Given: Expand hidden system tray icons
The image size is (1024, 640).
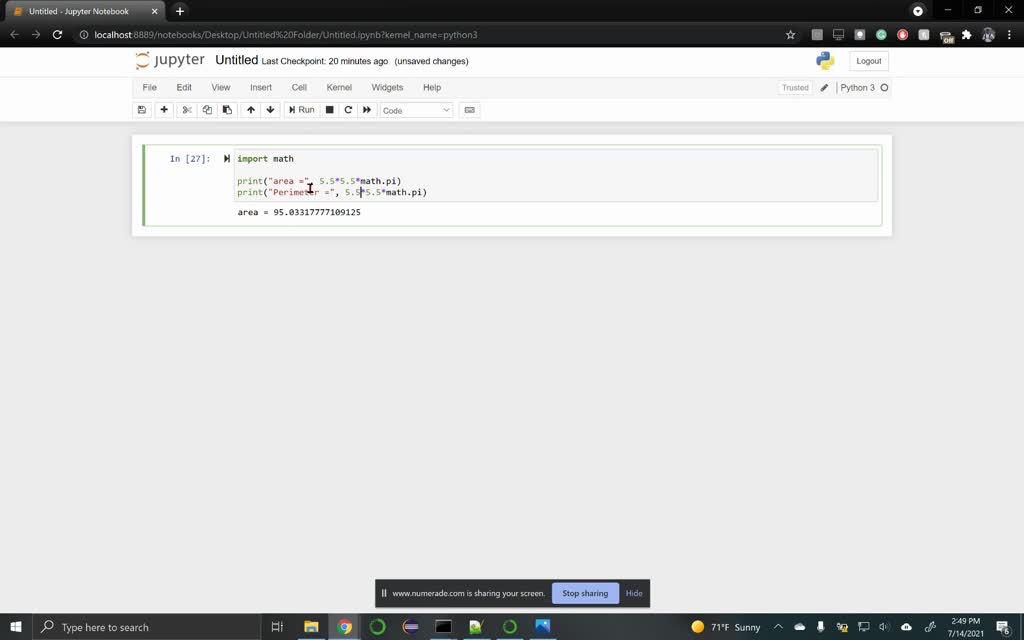Looking at the screenshot, I should pos(777,627).
